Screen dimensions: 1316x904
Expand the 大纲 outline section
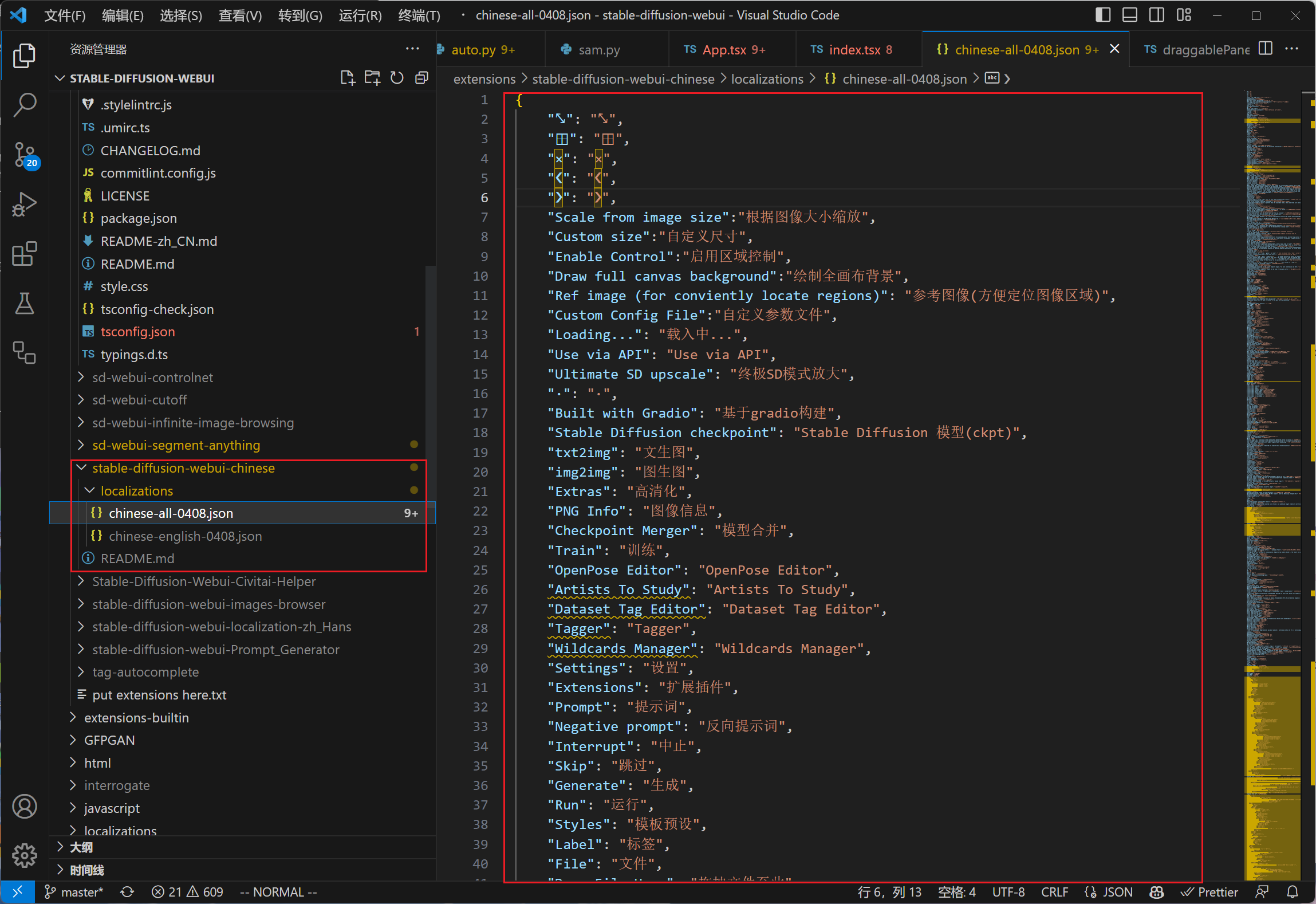tap(81, 847)
